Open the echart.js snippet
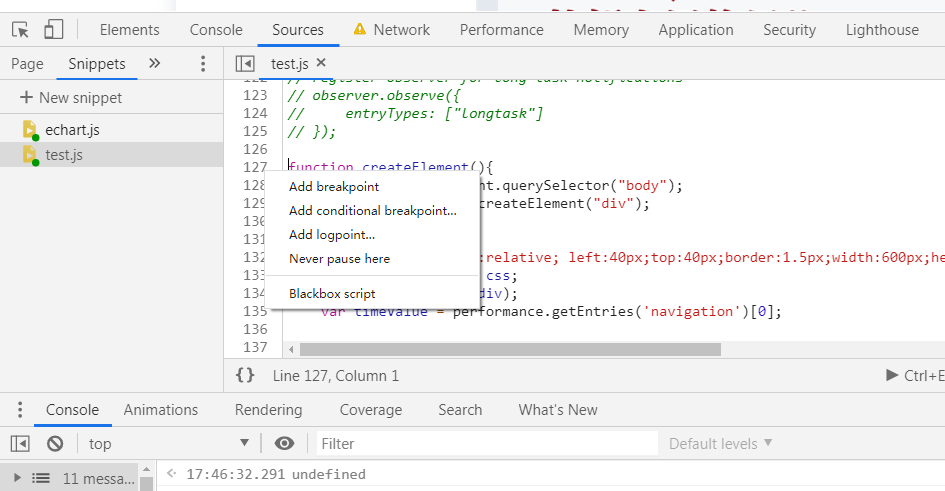 click(x=72, y=130)
